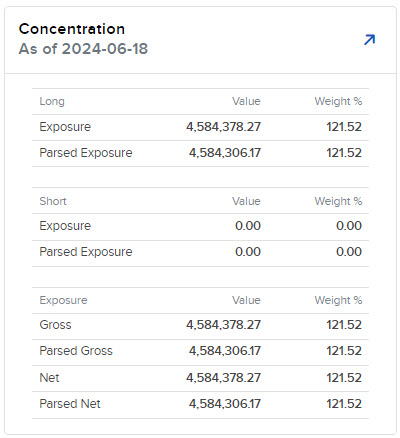Image resolution: width=400 pixels, height=438 pixels.
Task: Select the Long Exposure row label
Action: pyautogui.click(x=65, y=127)
